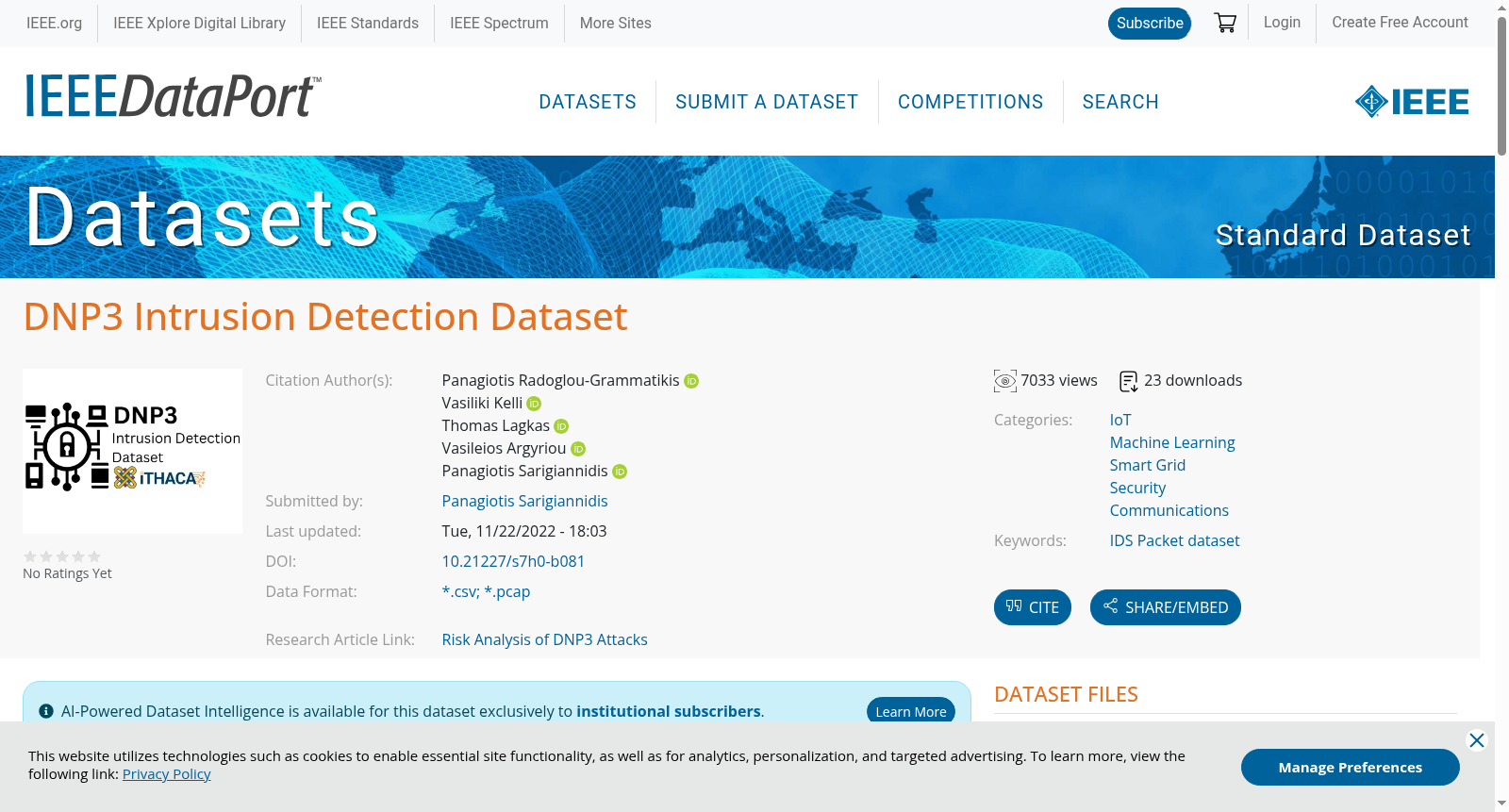Click the No Ratings Yet text
Image resolution: width=1509 pixels, height=812 pixels.
67,574
